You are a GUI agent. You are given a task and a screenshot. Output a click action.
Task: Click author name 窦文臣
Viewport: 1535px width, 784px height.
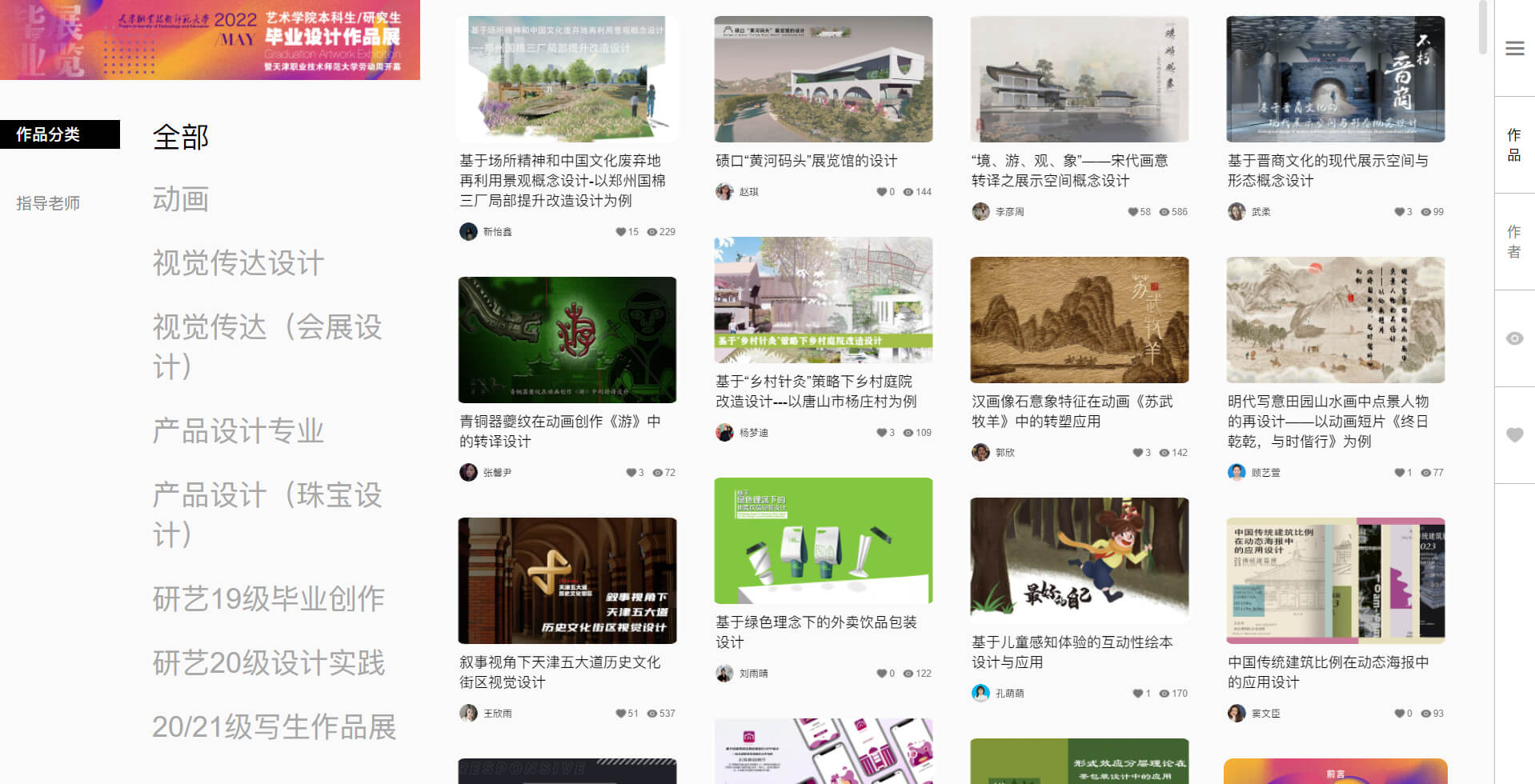coord(1265,714)
